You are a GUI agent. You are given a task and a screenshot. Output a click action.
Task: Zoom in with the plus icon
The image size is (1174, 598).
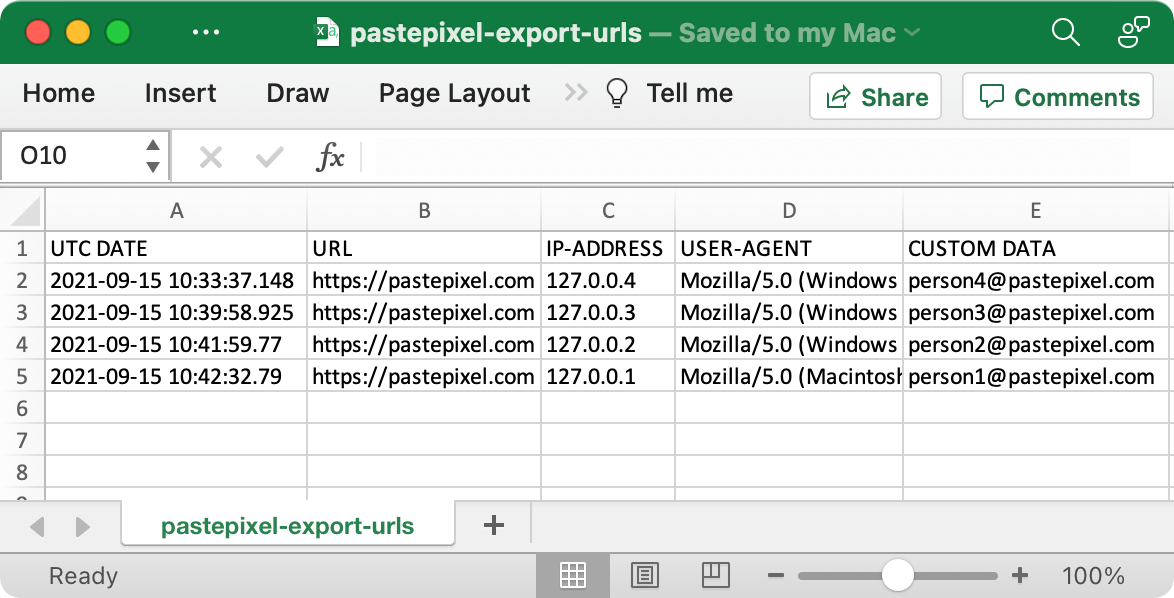[x=1019, y=576]
